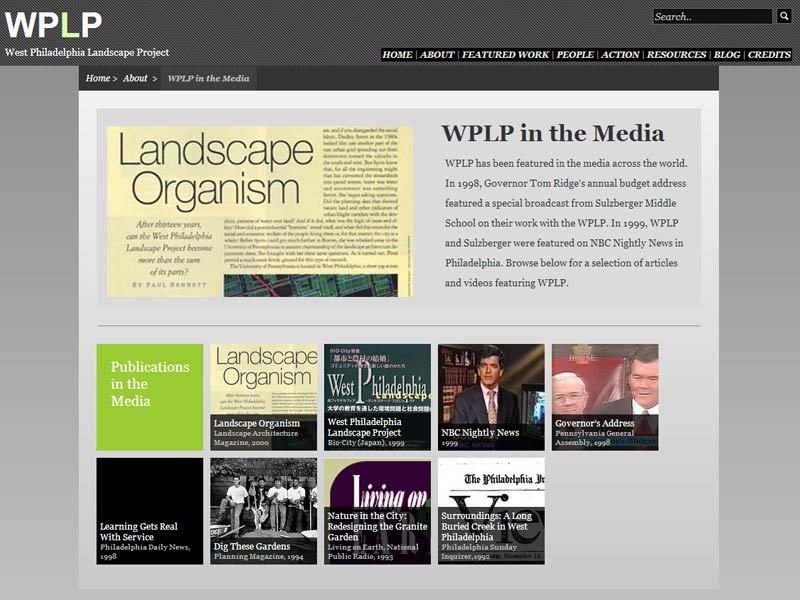Click the search magnifier icon
The height and width of the screenshot is (600, 800).
click(783, 16)
